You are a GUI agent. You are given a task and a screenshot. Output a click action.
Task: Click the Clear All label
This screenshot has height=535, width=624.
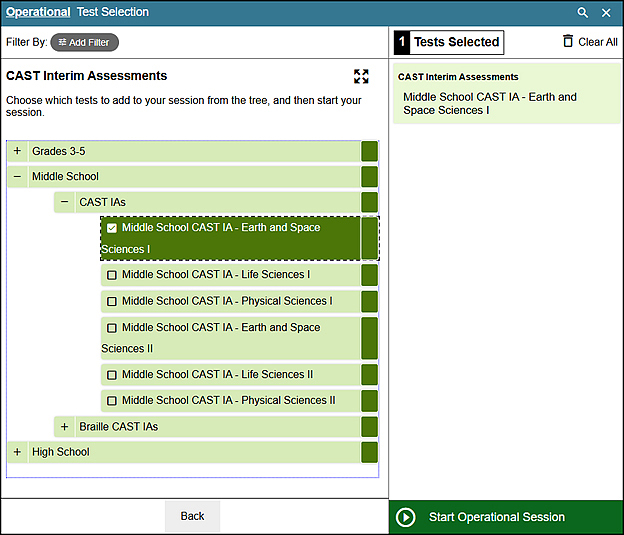598,42
